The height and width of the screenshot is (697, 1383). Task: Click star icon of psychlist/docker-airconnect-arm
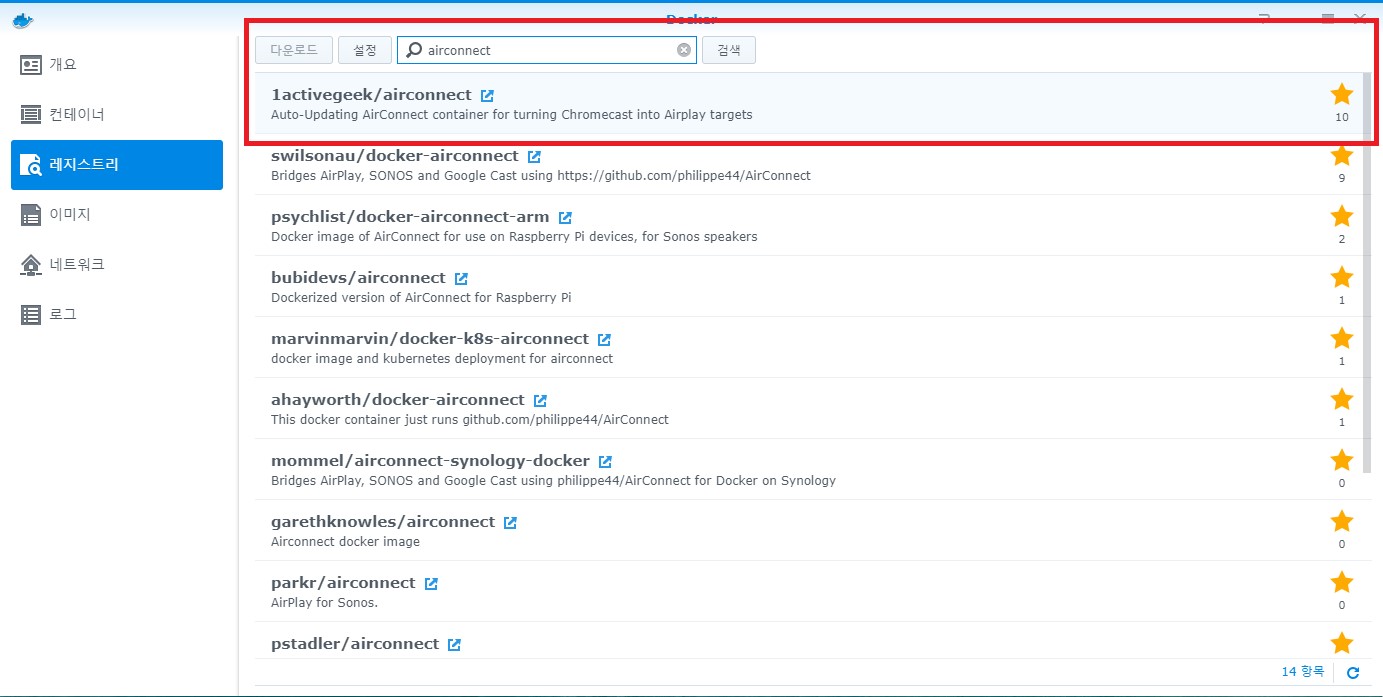pyautogui.click(x=1342, y=217)
